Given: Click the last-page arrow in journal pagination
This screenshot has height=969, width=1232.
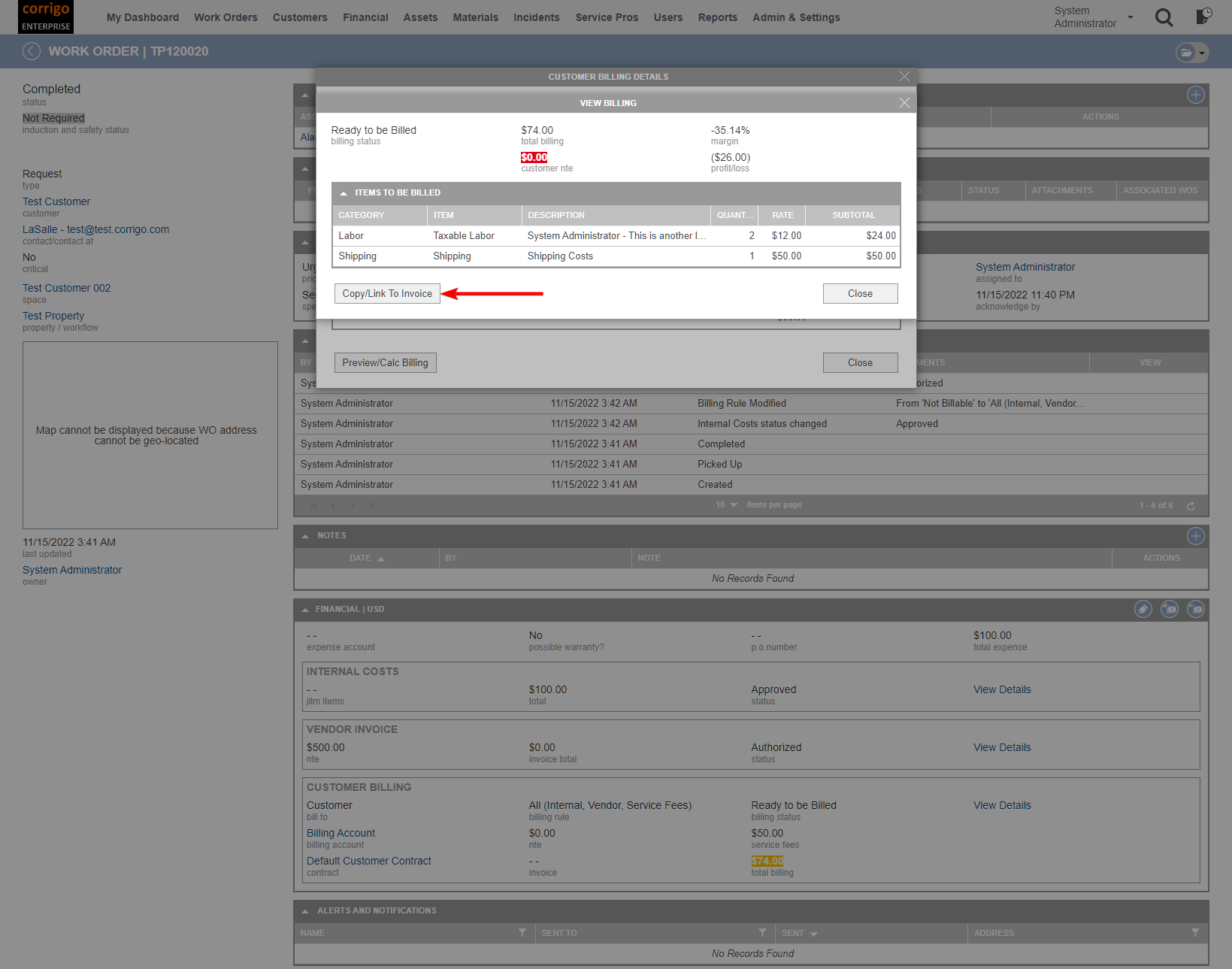Looking at the screenshot, I should [x=372, y=505].
